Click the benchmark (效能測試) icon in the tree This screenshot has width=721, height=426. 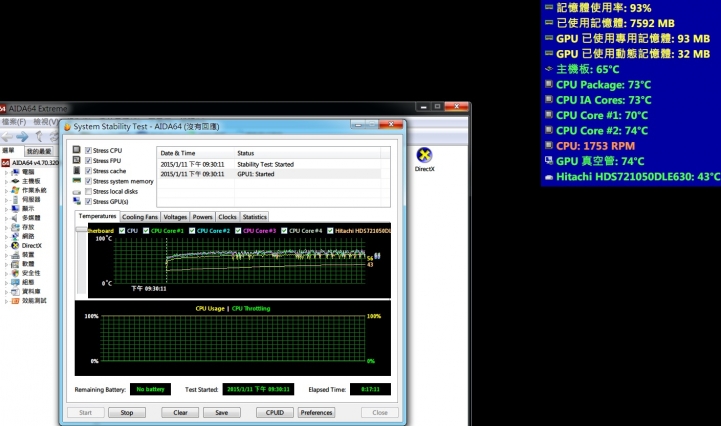pyautogui.click(x=15, y=300)
